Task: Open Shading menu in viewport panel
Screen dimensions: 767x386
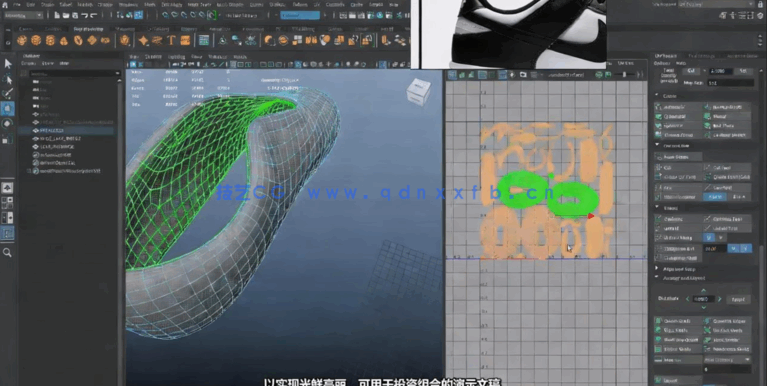Action: point(155,57)
